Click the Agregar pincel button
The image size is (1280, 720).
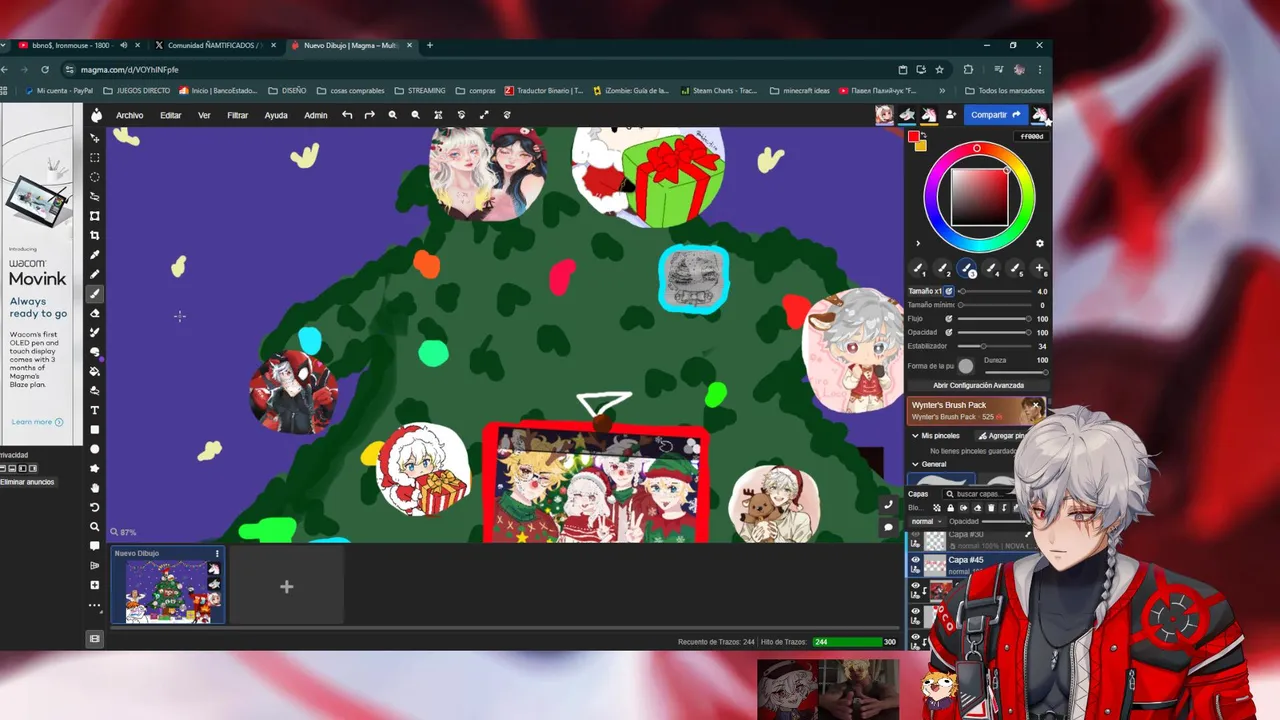tap(1000, 436)
